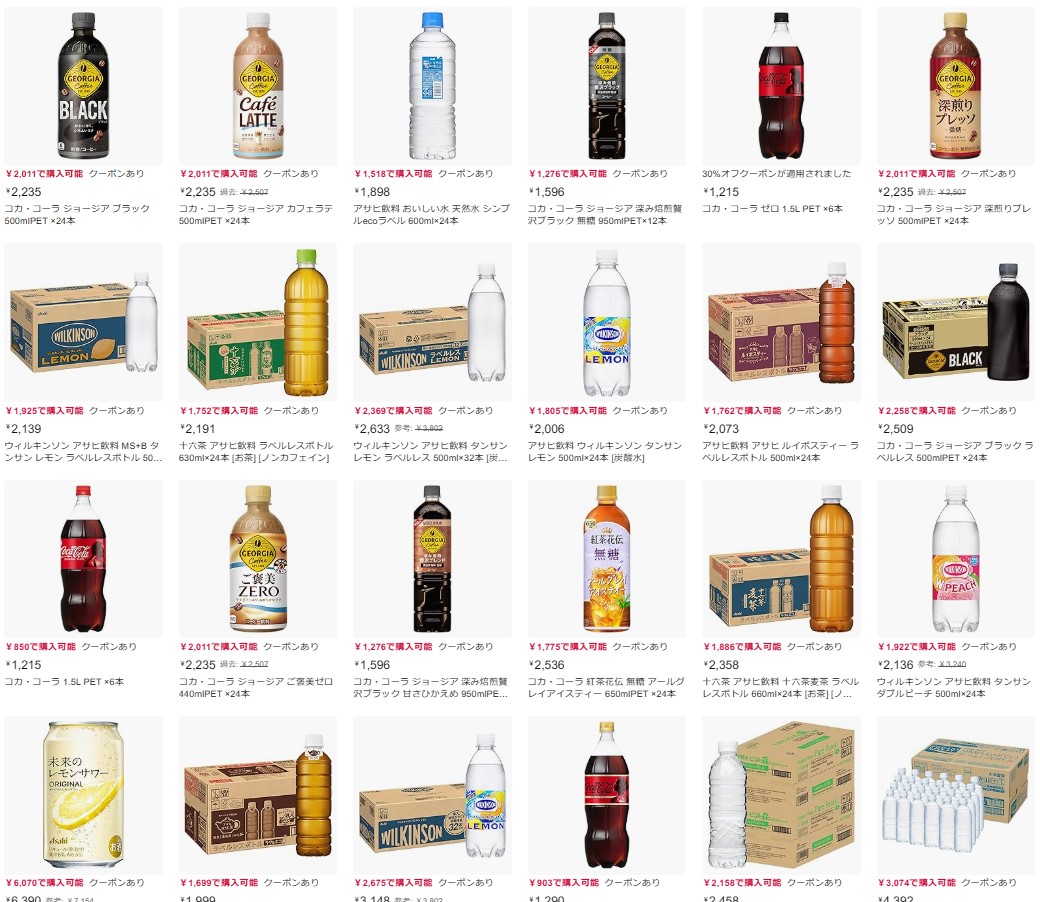Screen dimensions: 1040x902
Task: Open title link コカ・コーラ ゼロ 1.5L PET ×6本
Action: tap(773, 208)
